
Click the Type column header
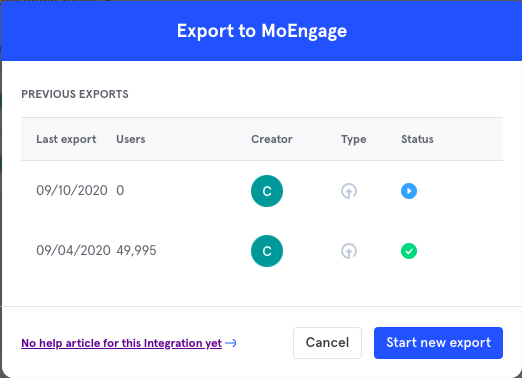pyautogui.click(x=353, y=139)
